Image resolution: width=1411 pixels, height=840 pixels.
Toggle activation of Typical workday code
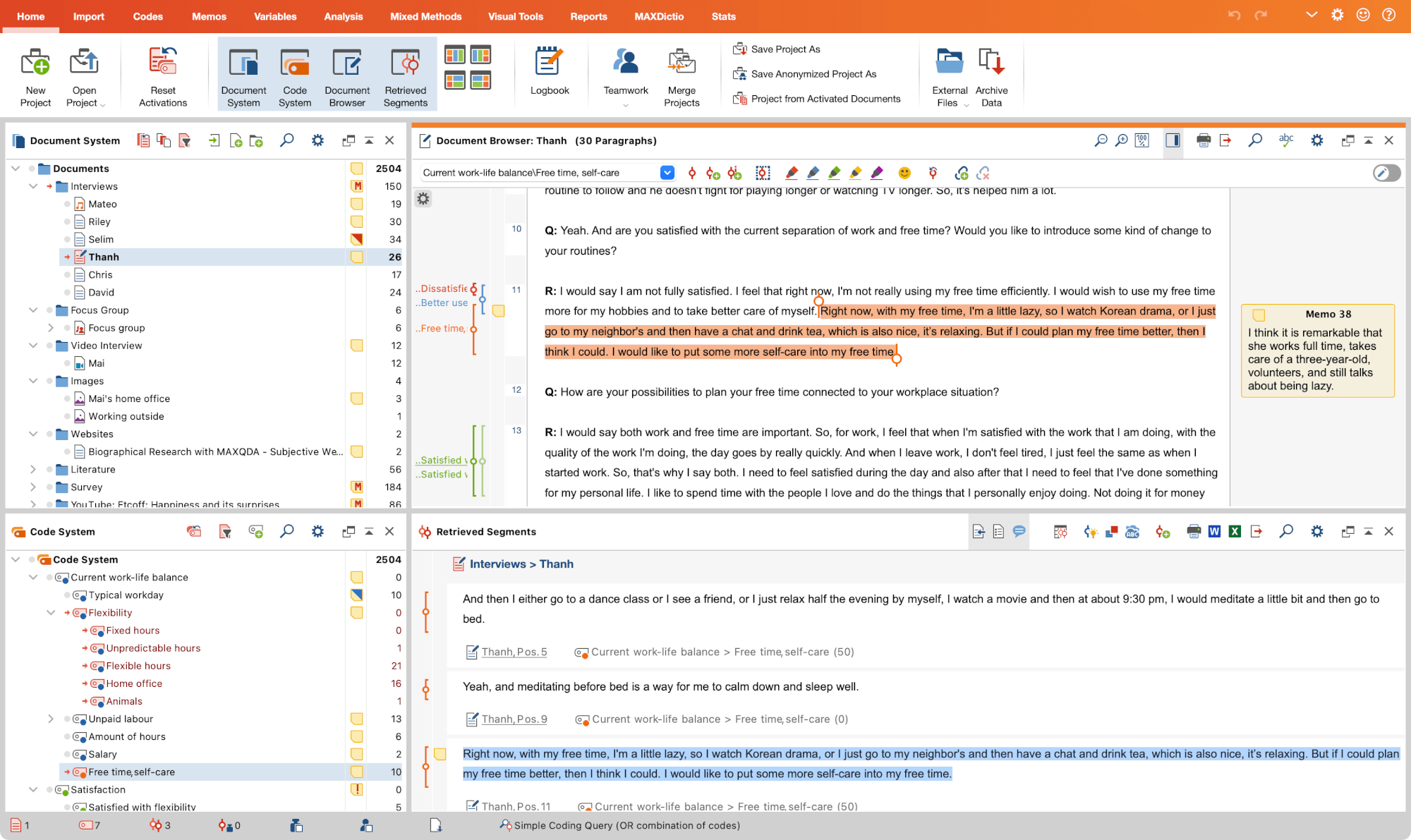pos(67,595)
